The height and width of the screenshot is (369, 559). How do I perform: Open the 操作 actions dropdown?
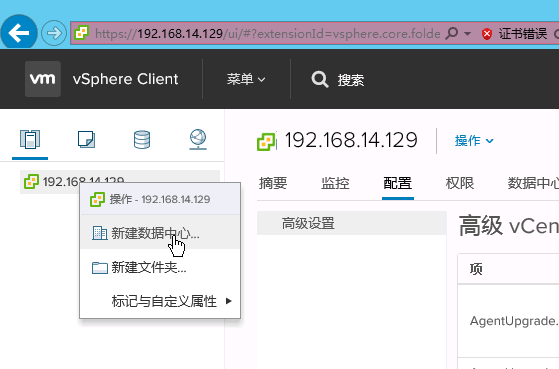point(474,140)
